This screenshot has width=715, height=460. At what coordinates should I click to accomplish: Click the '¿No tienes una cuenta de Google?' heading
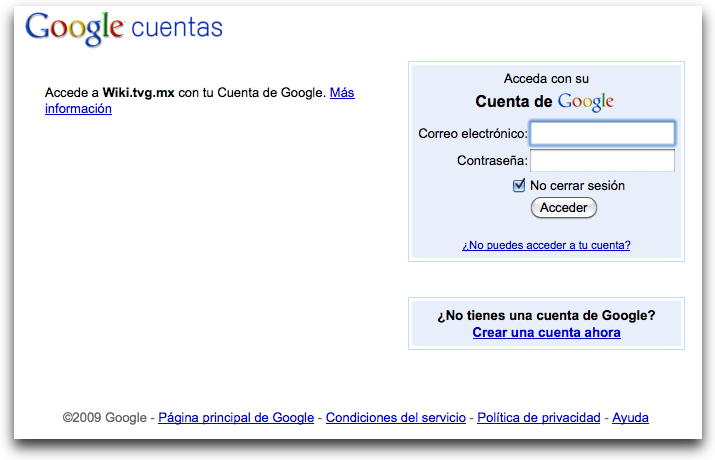[546, 315]
